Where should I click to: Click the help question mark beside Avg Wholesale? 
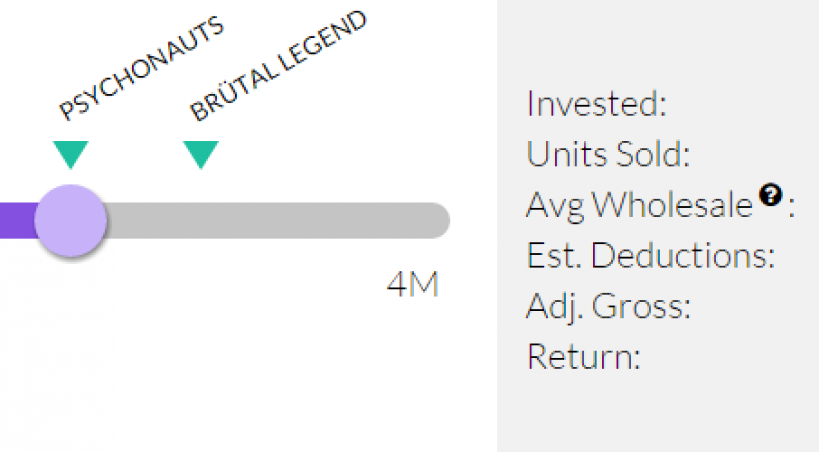[x=769, y=194]
